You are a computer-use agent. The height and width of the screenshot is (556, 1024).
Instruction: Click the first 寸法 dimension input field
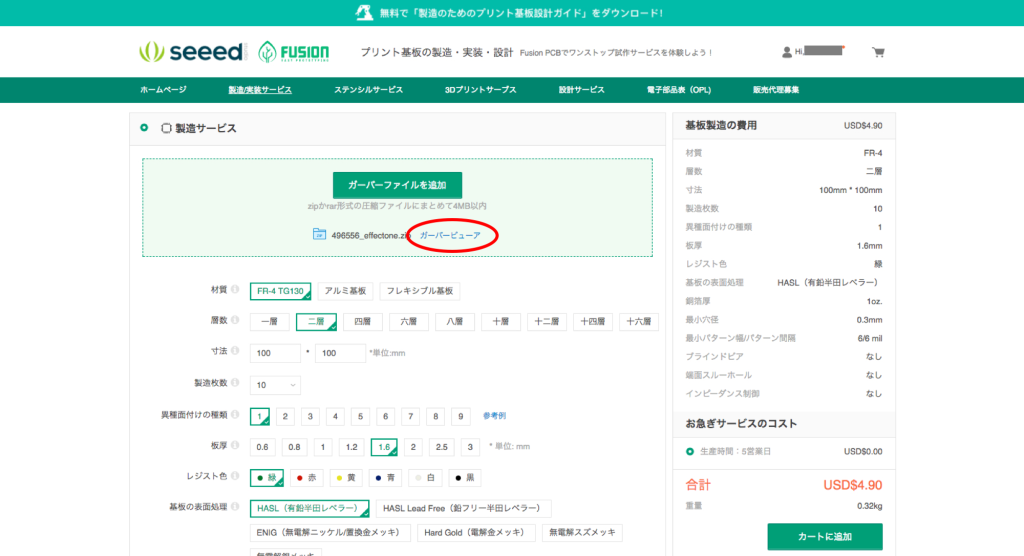pyautogui.click(x=275, y=353)
